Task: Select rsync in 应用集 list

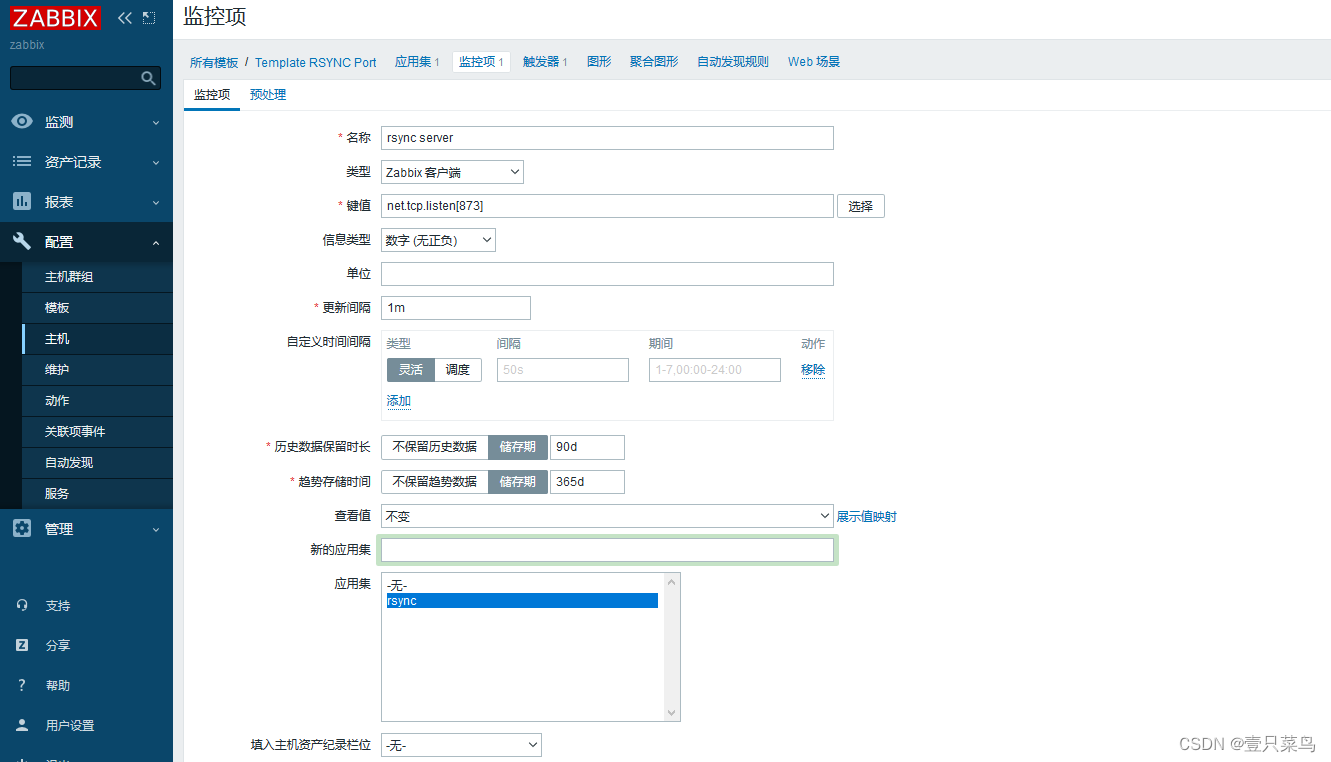Action: (522, 601)
